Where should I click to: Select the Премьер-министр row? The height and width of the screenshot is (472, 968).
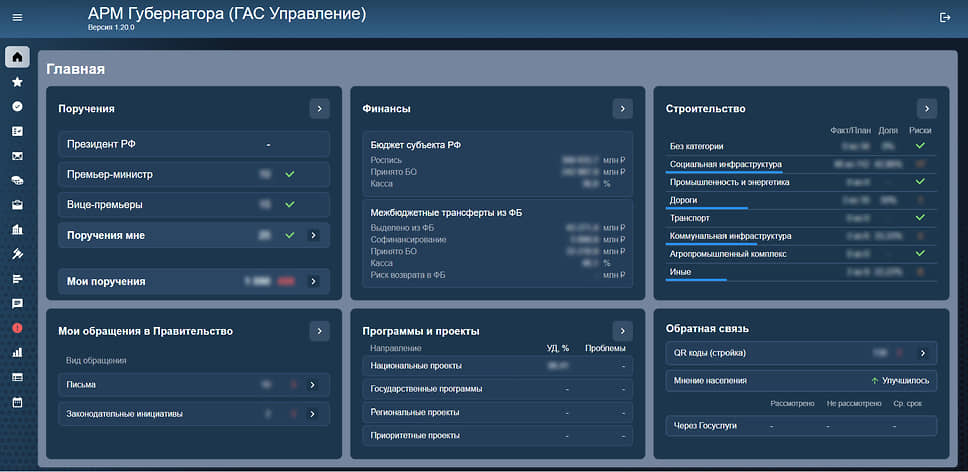point(194,175)
